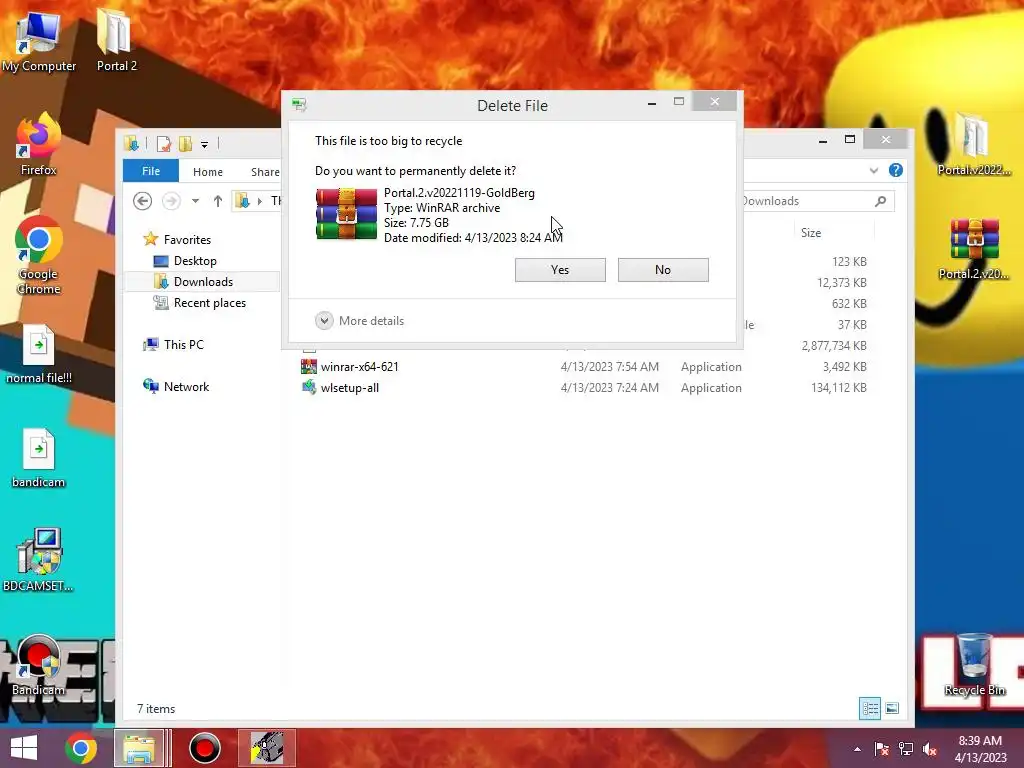The height and width of the screenshot is (768, 1024).
Task: Select Google Chrome desktop shortcut
Action: point(39,255)
